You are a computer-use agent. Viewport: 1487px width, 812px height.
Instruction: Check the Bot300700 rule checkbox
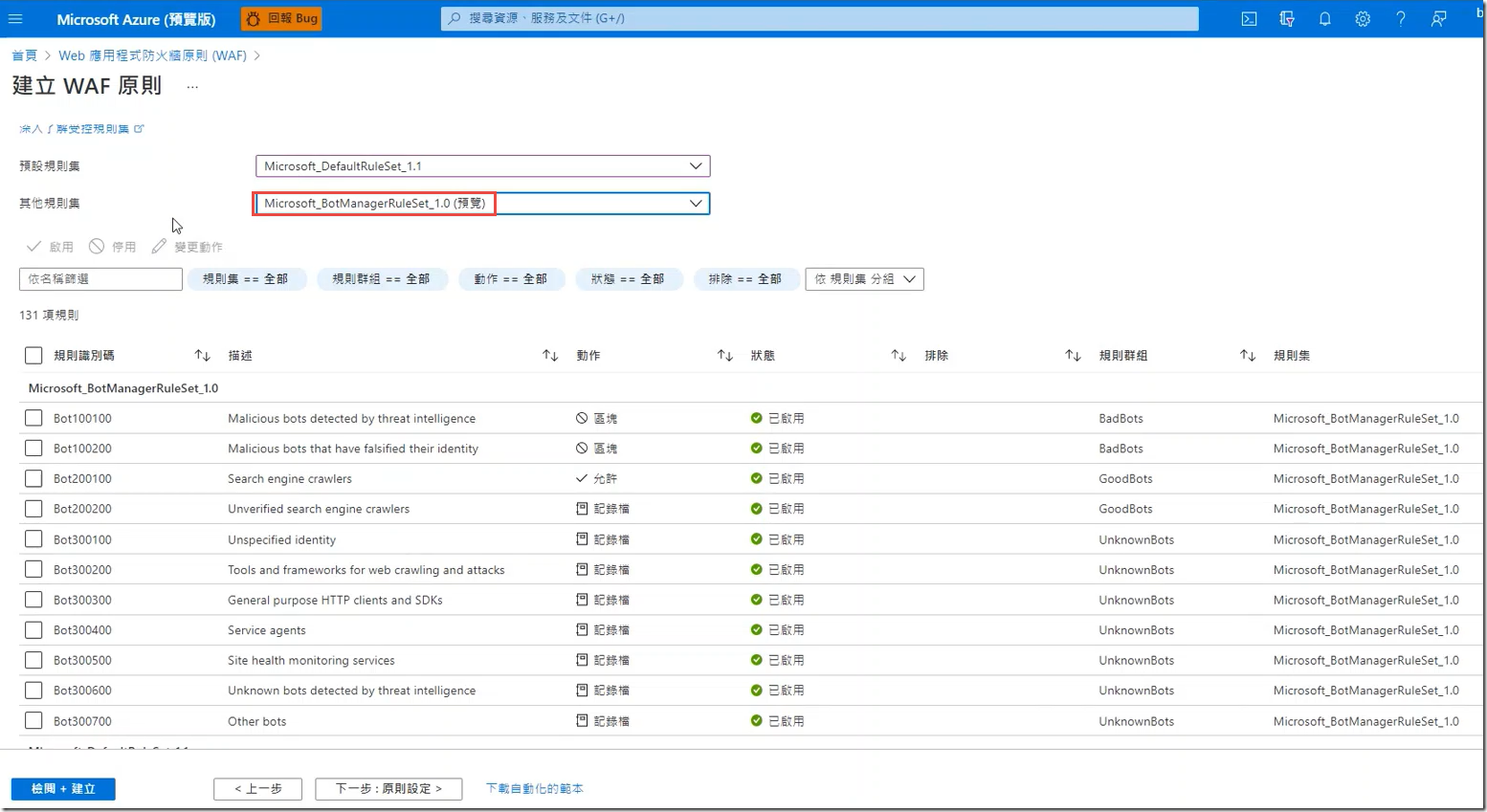click(33, 721)
